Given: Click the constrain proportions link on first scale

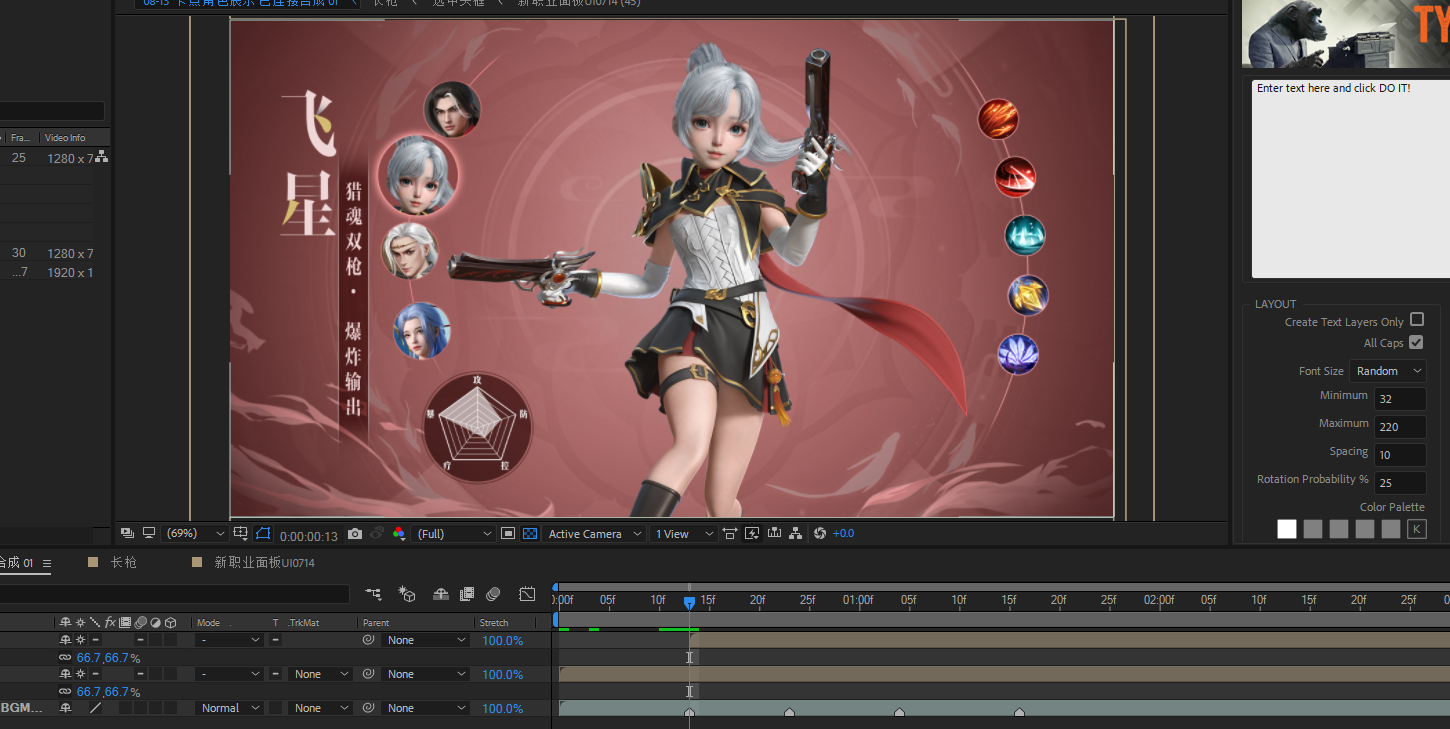Looking at the screenshot, I should (x=65, y=658).
